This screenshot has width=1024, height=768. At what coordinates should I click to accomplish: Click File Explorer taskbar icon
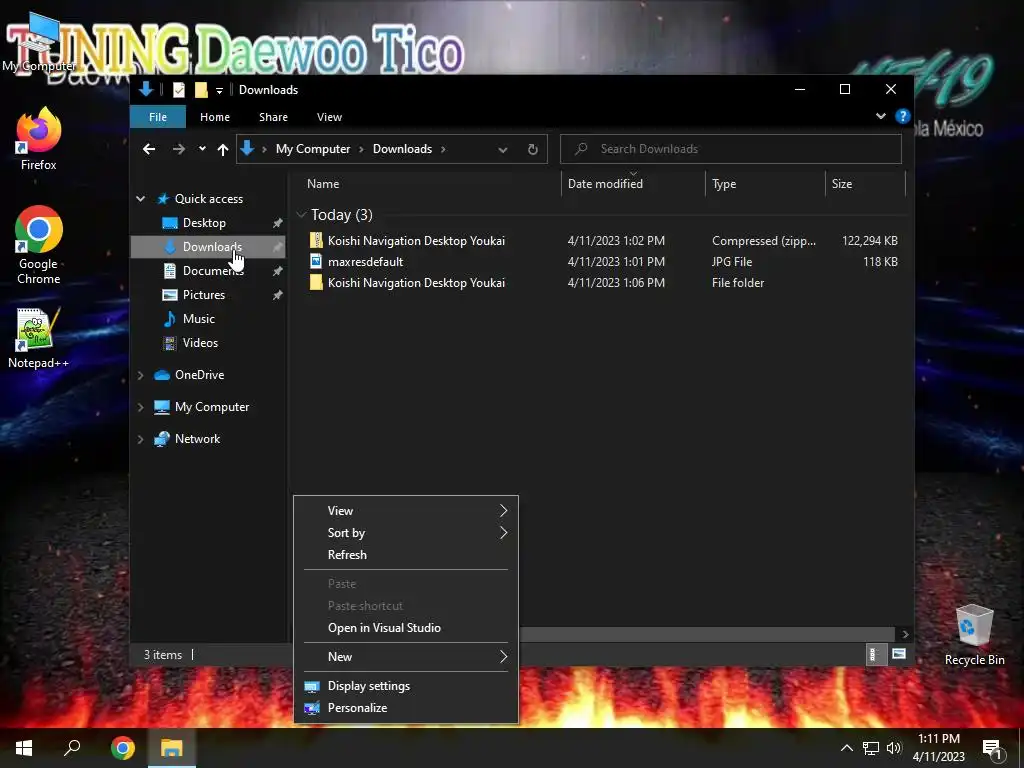click(x=172, y=748)
